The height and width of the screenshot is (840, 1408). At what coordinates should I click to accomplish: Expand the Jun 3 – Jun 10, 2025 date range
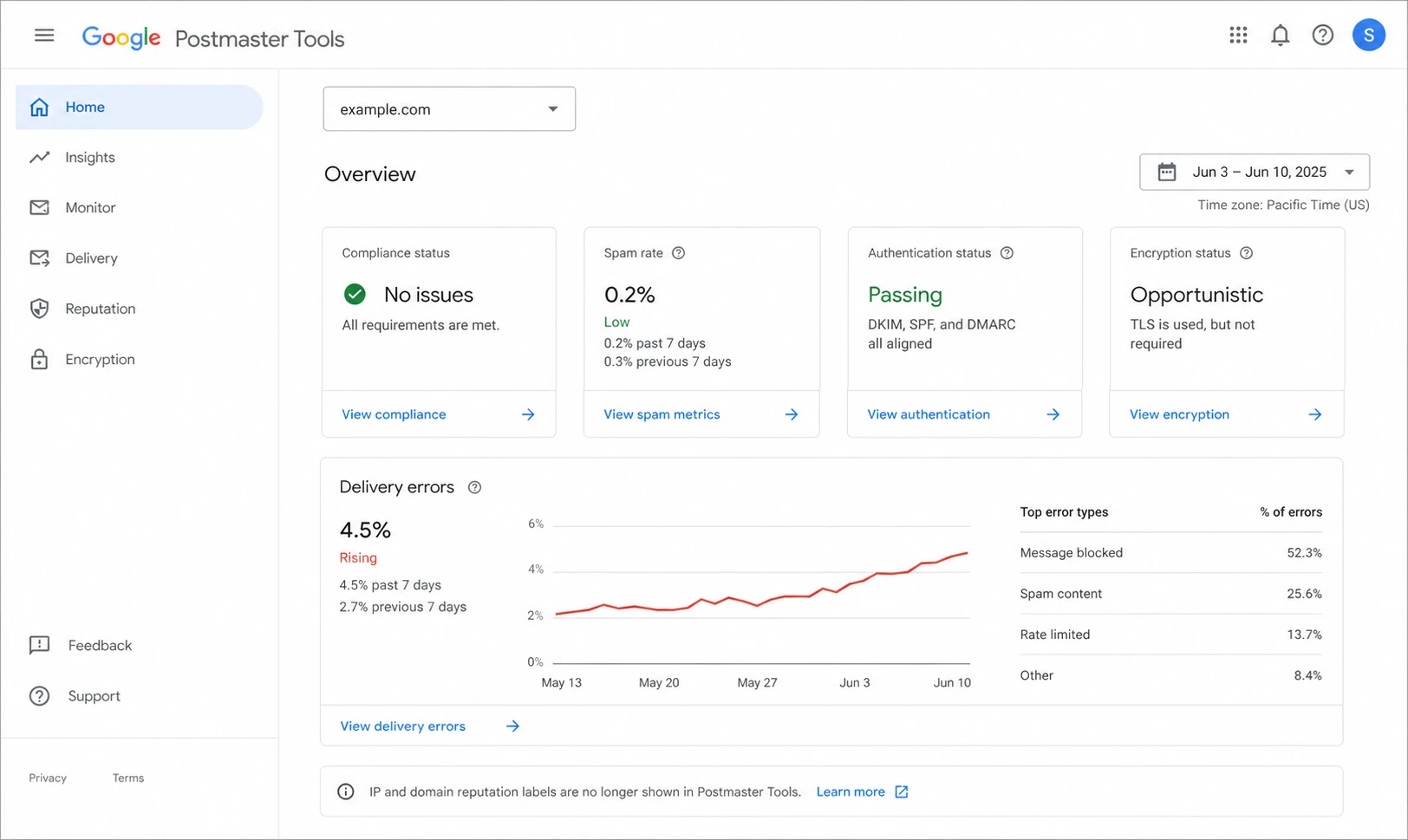coord(1255,172)
